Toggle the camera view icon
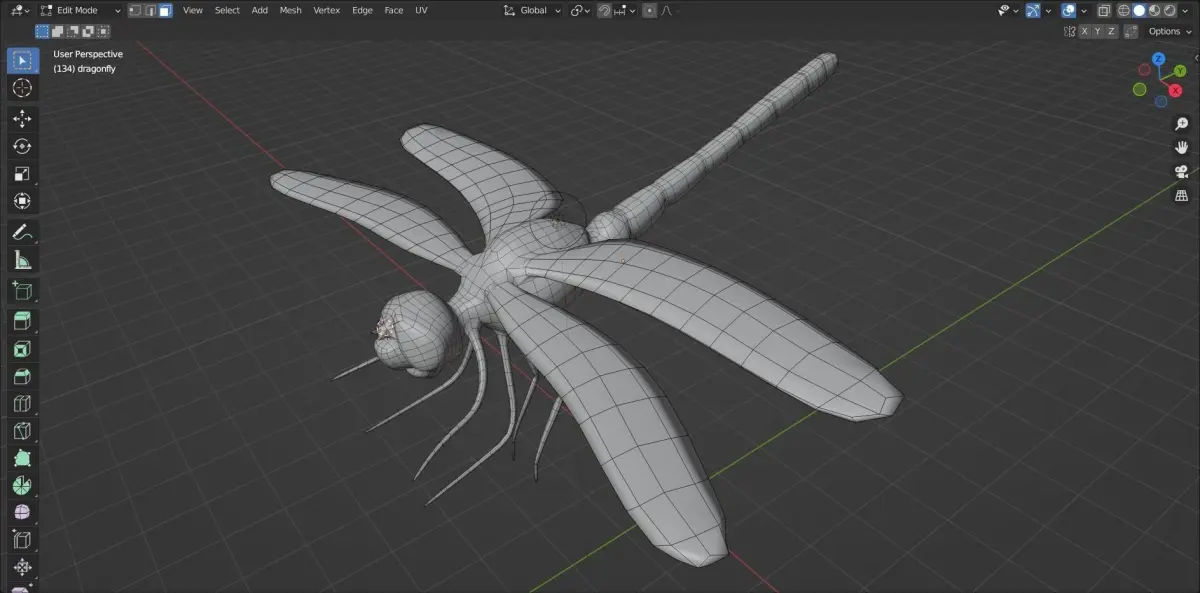 pyautogui.click(x=1181, y=172)
